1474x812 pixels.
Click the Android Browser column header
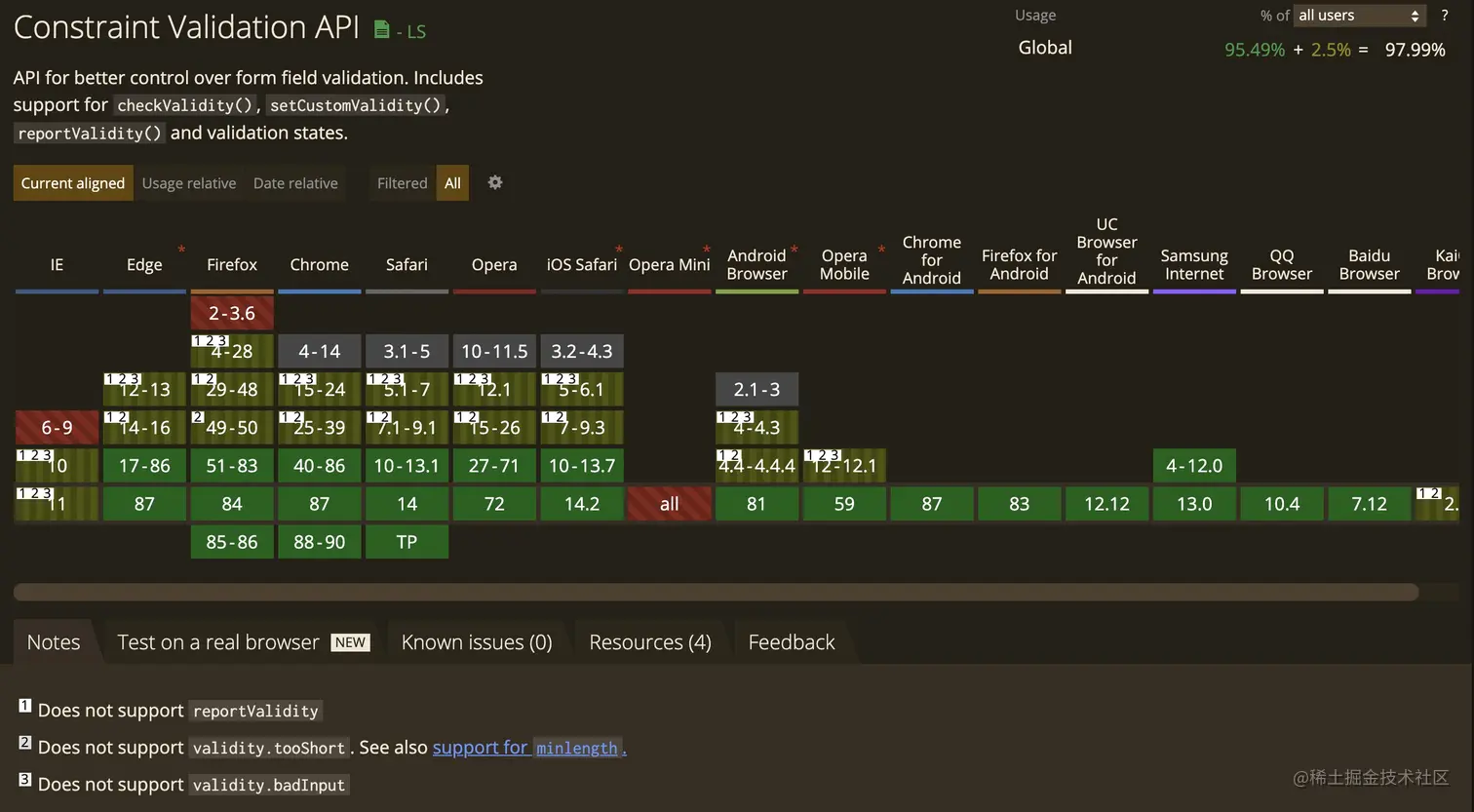(756, 264)
